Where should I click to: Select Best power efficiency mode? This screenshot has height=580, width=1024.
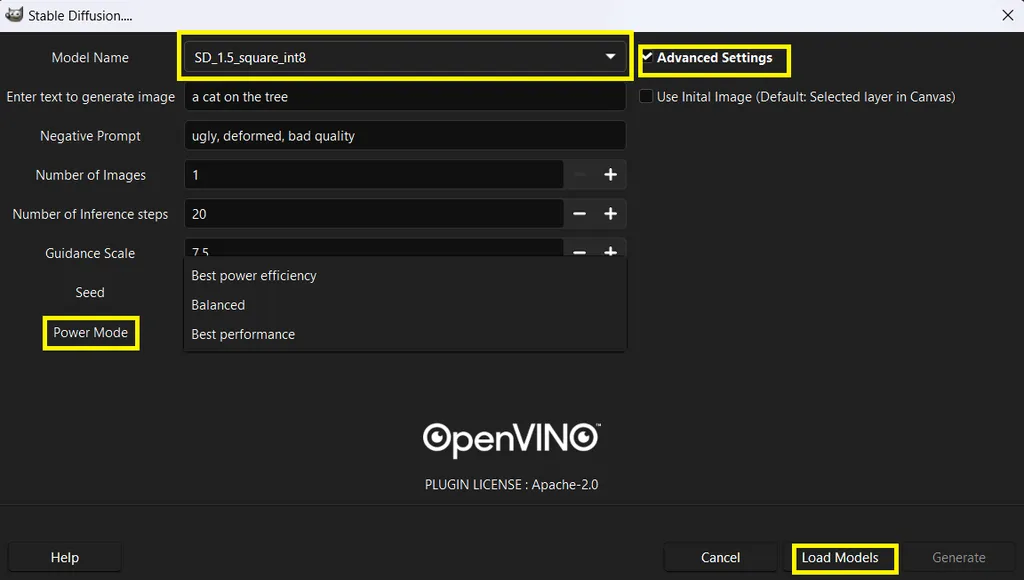(x=253, y=275)
